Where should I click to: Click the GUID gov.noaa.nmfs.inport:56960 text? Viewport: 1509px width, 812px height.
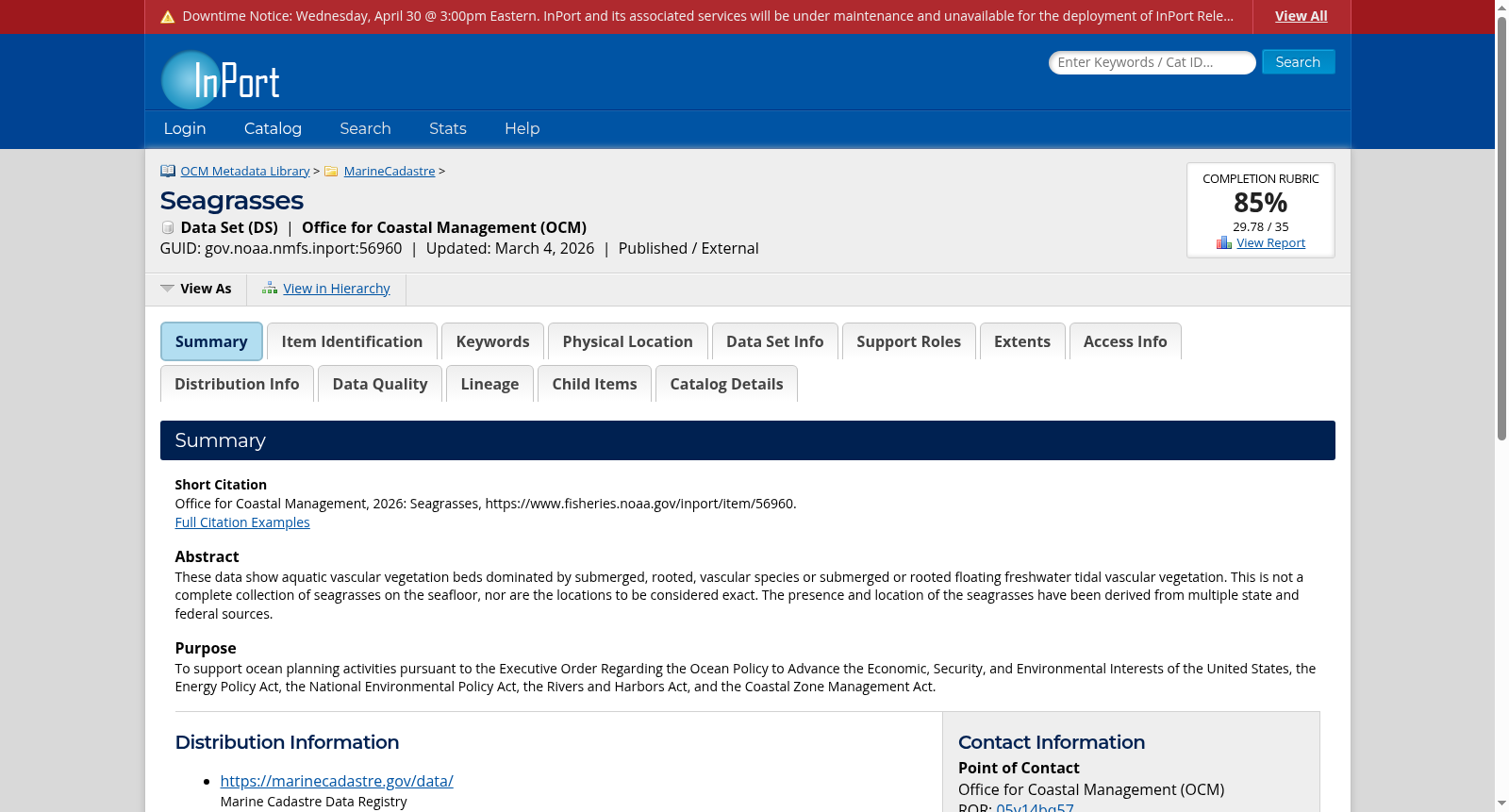click(281, 248)
